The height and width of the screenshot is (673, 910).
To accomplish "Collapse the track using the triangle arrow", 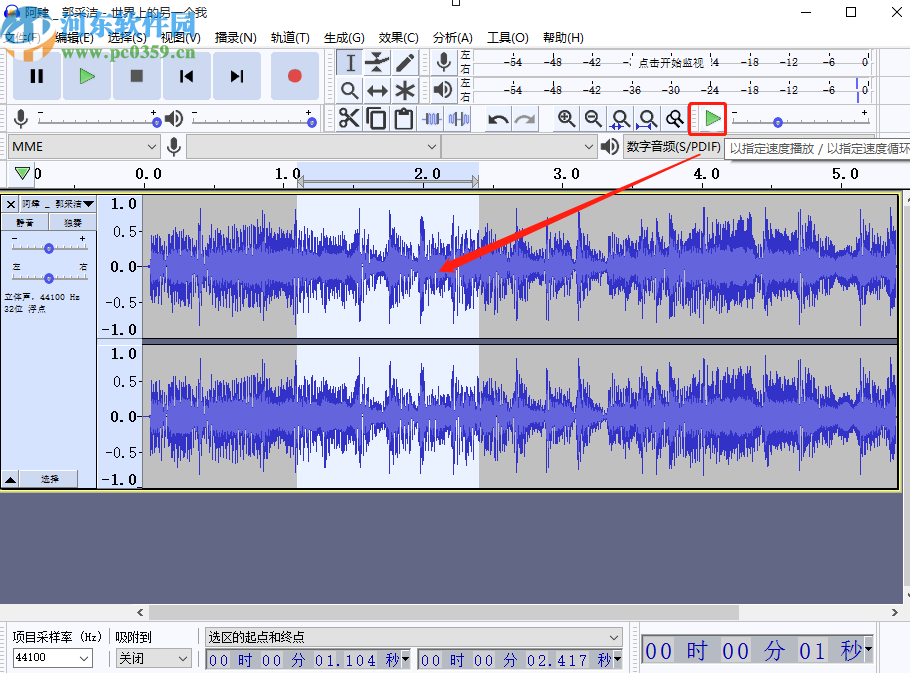I will [x=10, y=478].
